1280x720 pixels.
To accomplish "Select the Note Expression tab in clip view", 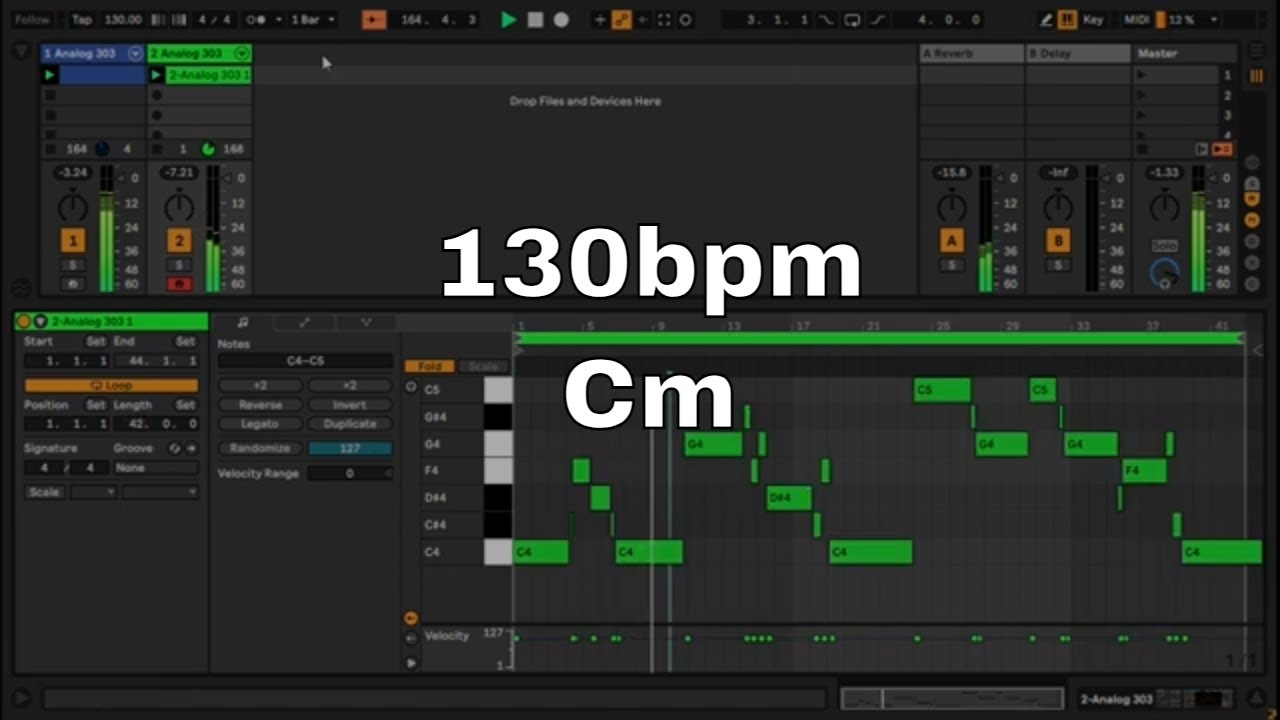I will point(365,322).
